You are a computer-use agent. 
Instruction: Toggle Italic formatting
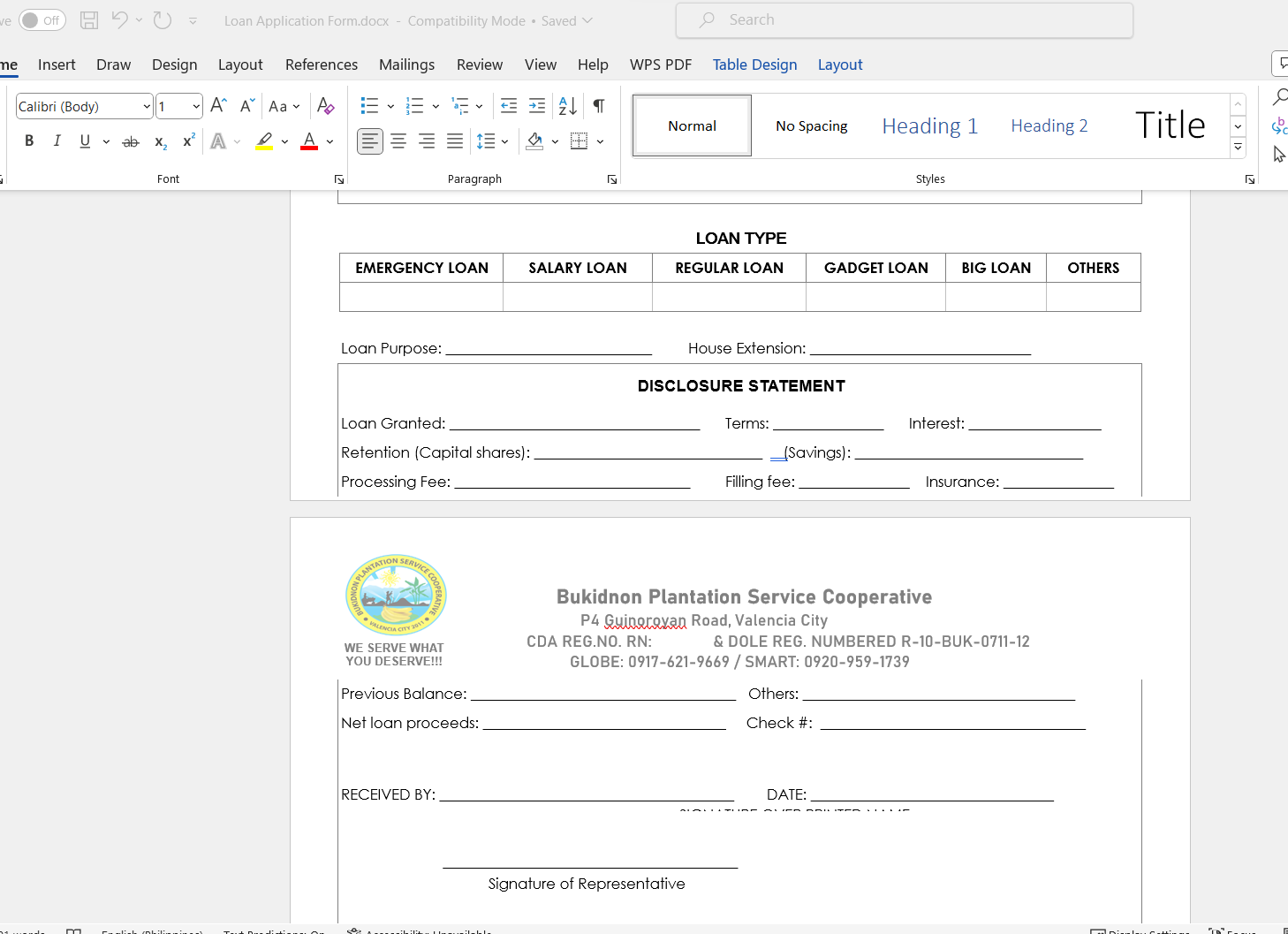tap(57, 141)
